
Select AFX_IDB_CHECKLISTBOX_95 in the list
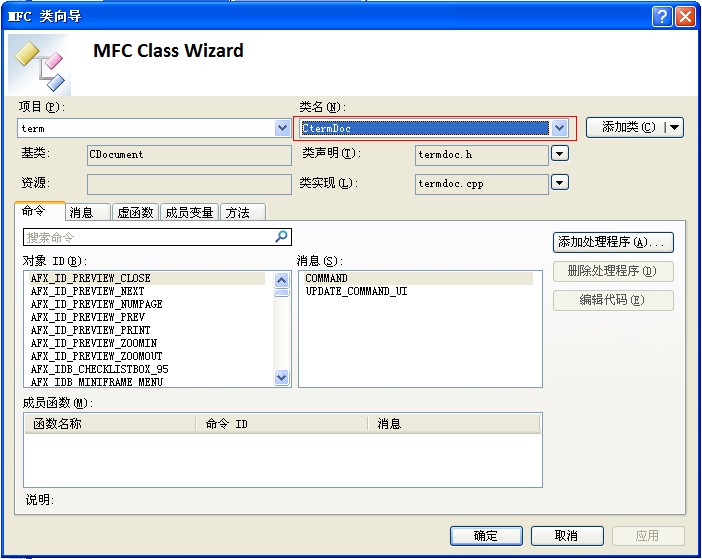(x=147, y=369)
